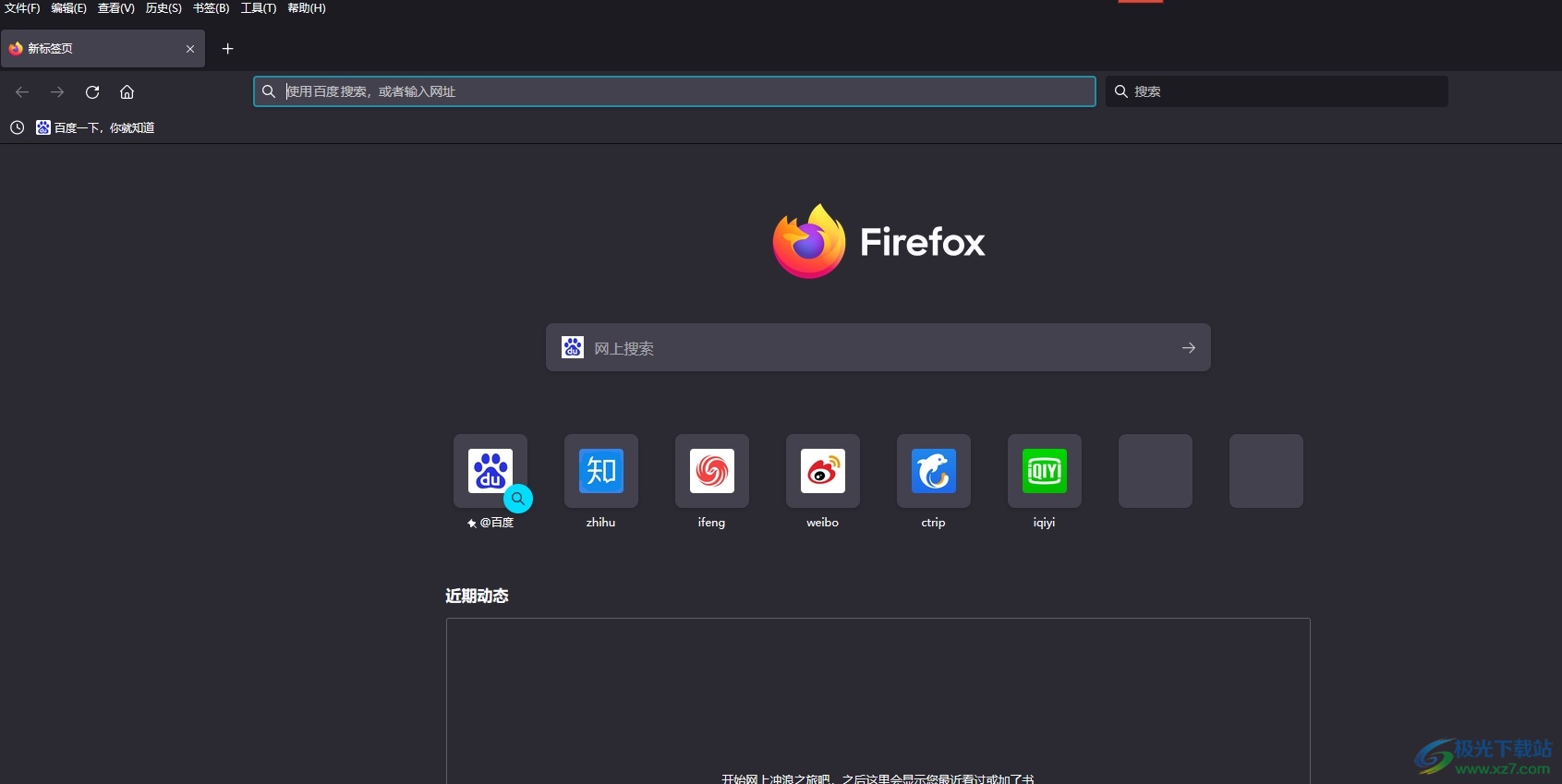Click the search arrow go button
The image size is (1562, 784).
coord(1189,348)
